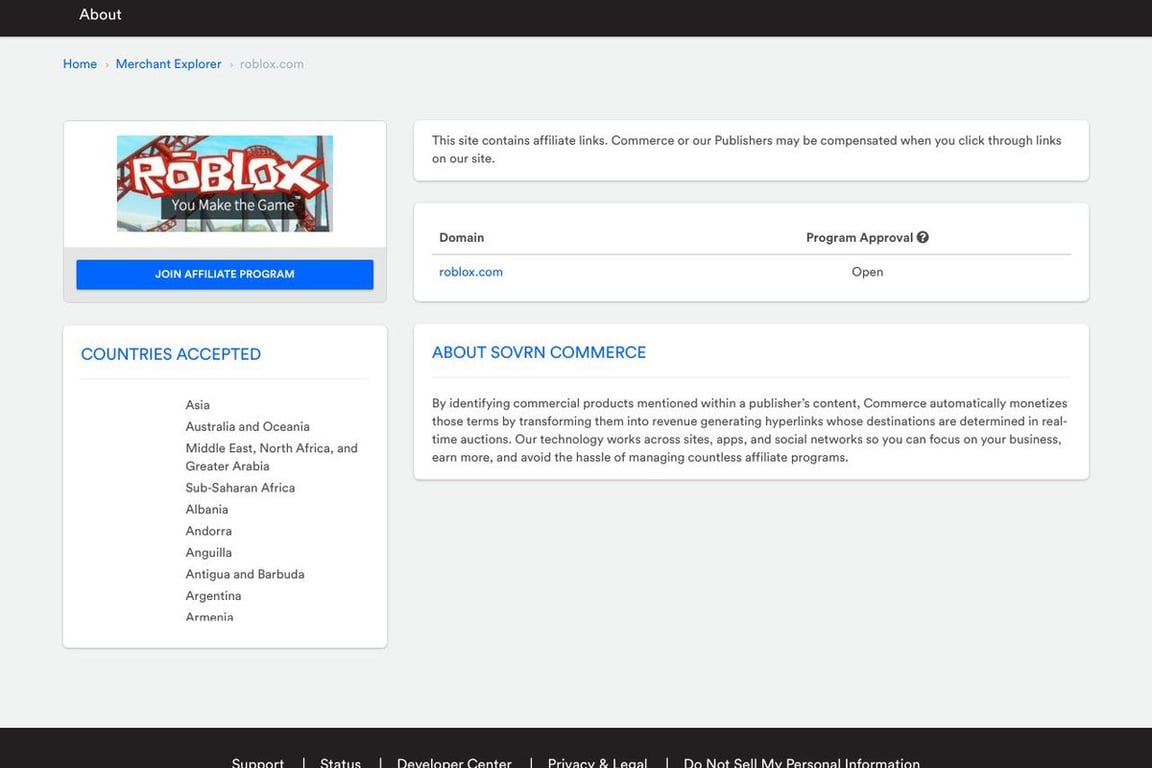Open the About menu item

[x=99, y=14]
